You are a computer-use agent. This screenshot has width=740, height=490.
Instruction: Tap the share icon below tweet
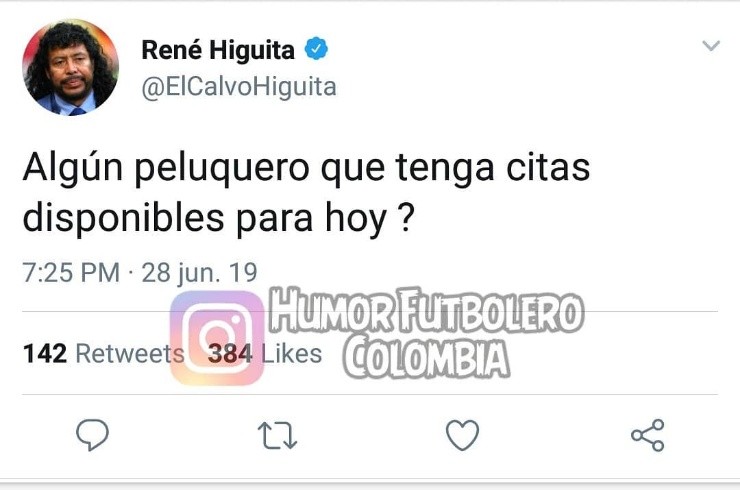(648, 435)
